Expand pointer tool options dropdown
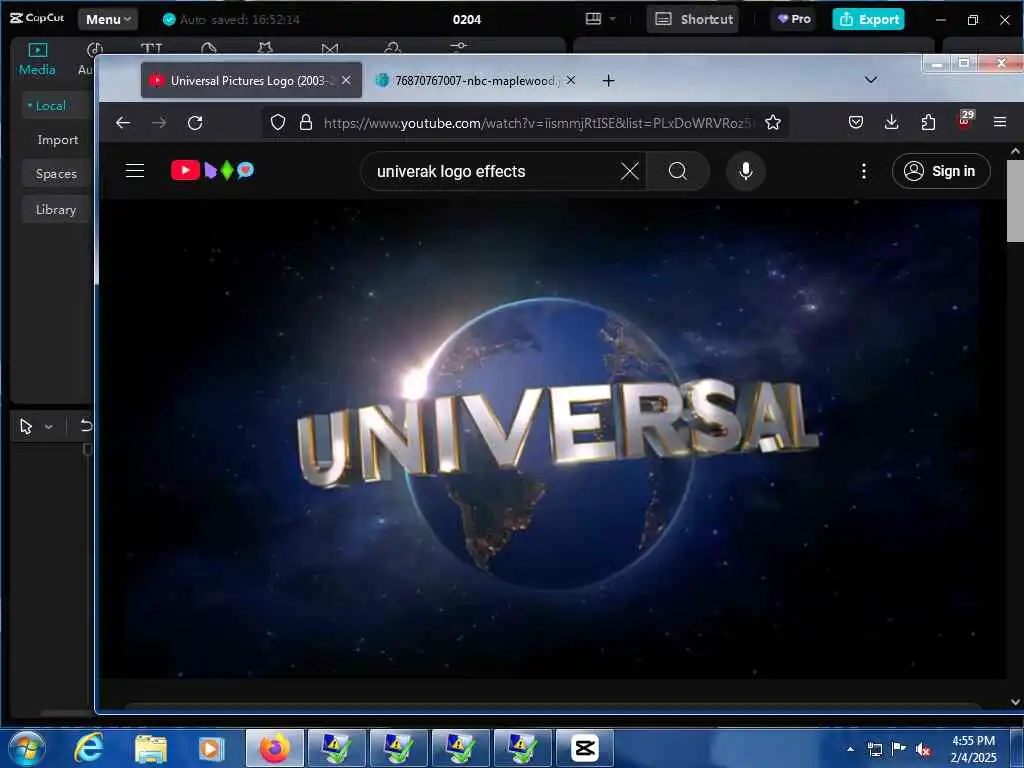The image size is (1024, 768). tap(49, 427)
